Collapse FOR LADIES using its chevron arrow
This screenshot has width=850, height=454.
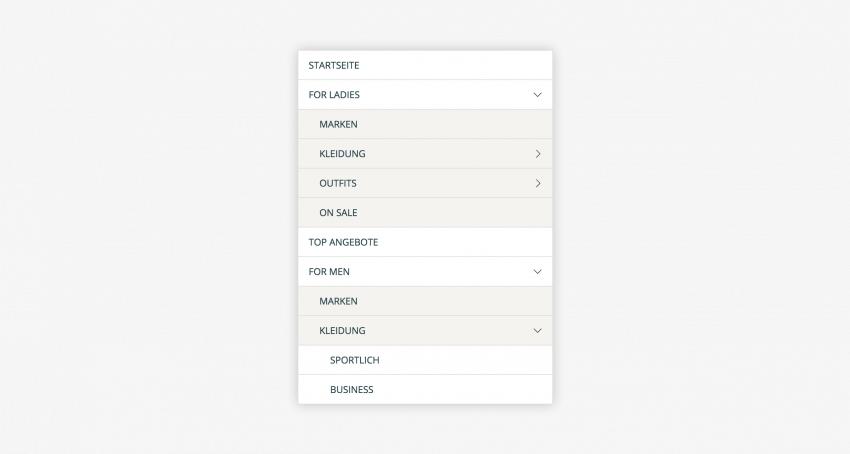[537, 95]
